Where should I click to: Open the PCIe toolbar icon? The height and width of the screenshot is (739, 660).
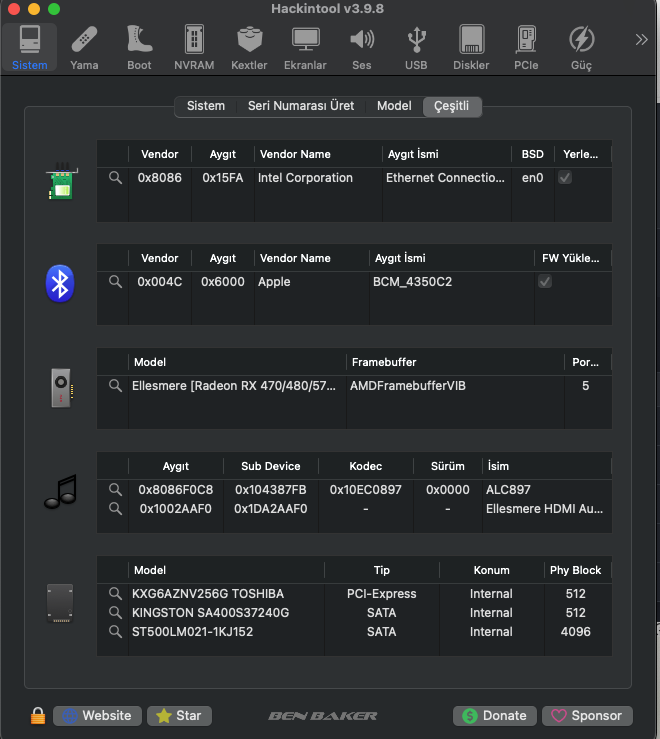pos(526,47)
